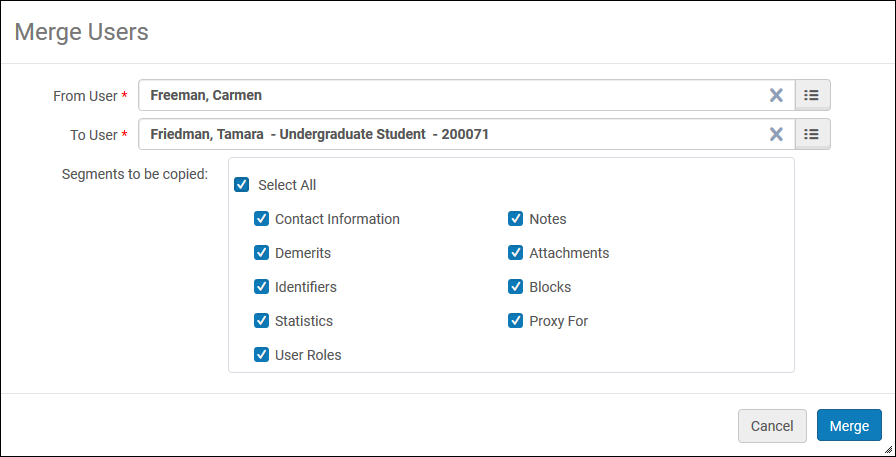This screenshot has height=457, width=896.
Task: Toggle the Blocks checkbox
Action: pos(516,287)
